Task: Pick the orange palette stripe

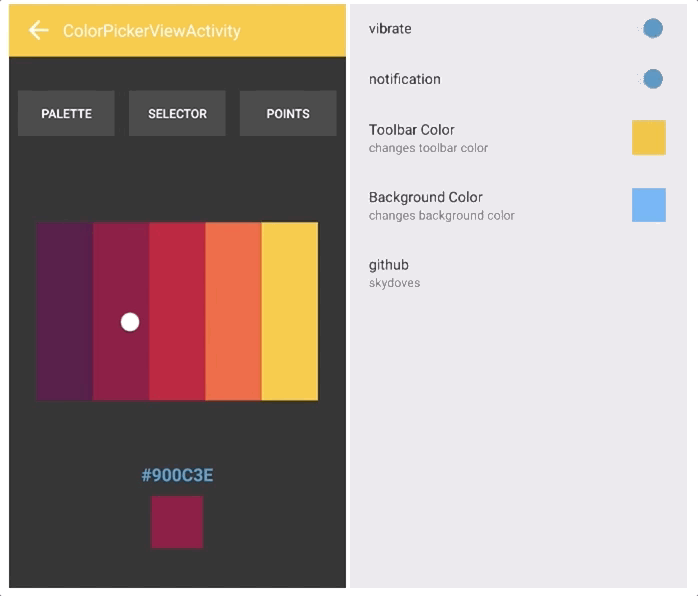Action: (x=233, y=311)
